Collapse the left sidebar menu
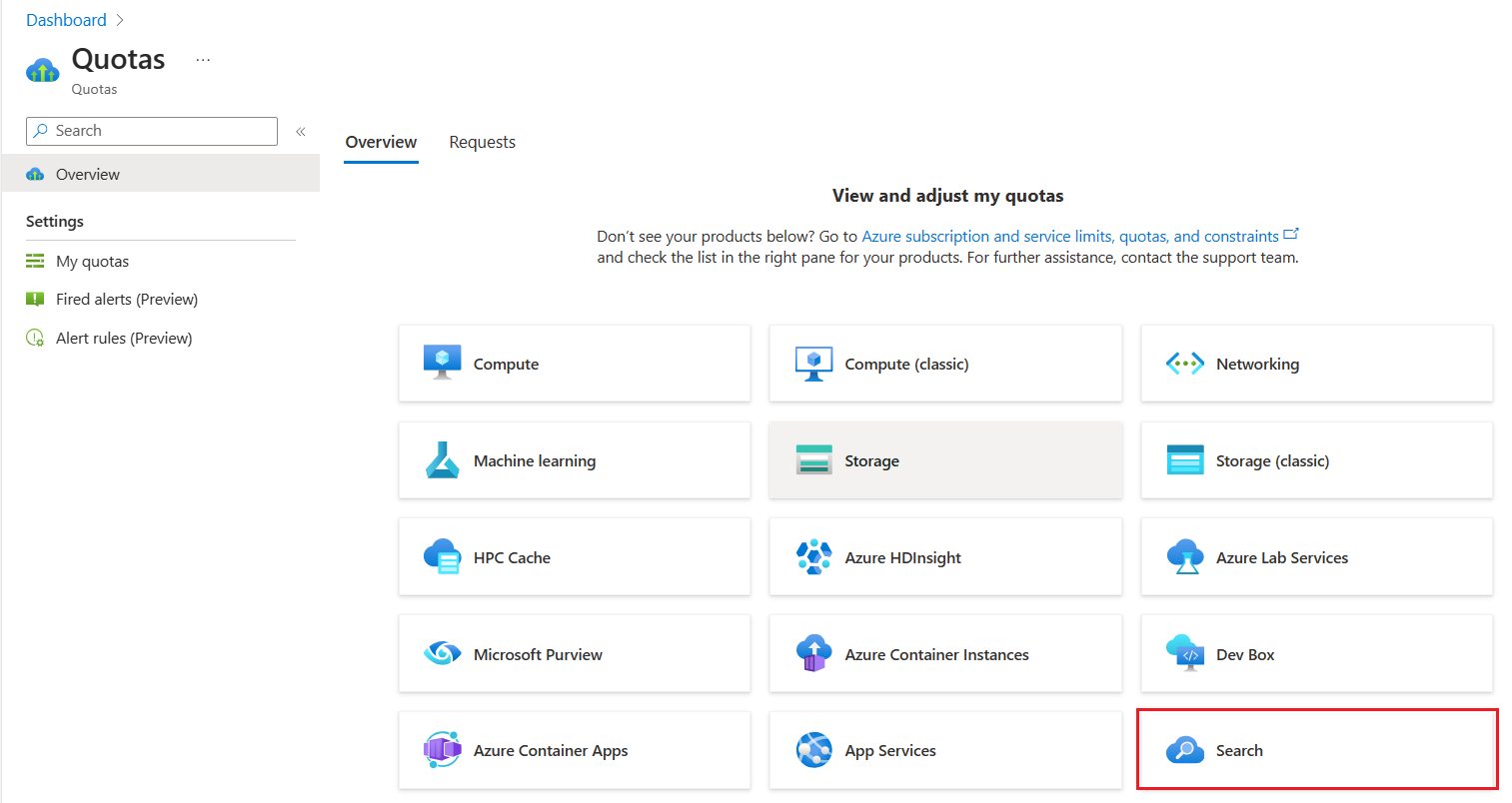 [x=300, y=131]
